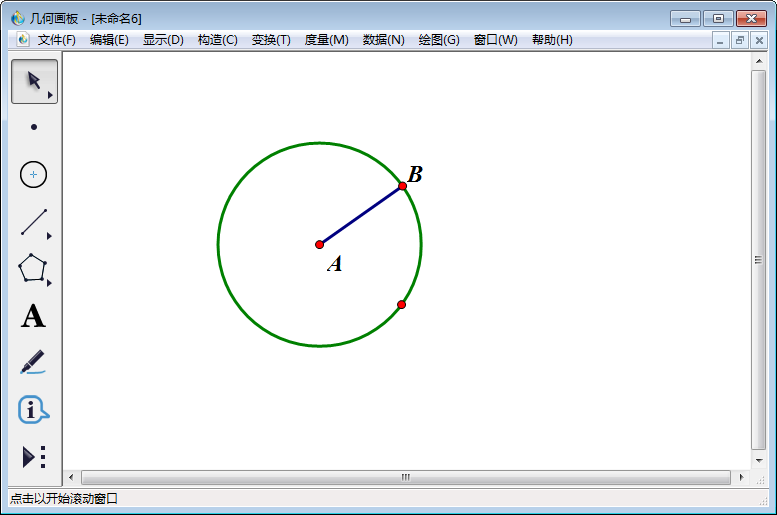777x515 pixels.
Task: Click the horizontal scrollbar right arrow
Action: (741, 478)
